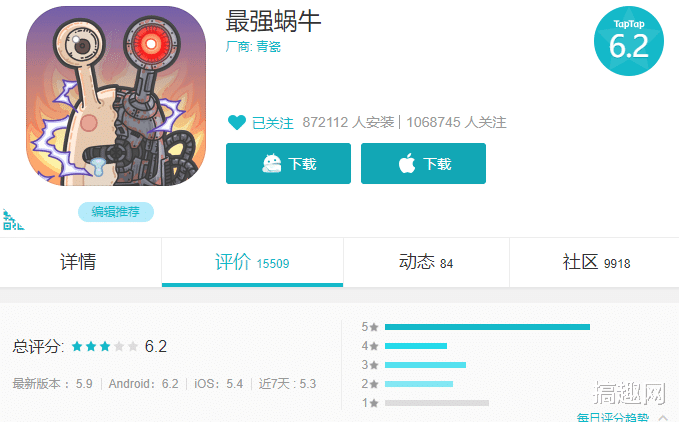Open the 厂商 青瓷 developer link

pyautogui.click(x=253, y=46)
